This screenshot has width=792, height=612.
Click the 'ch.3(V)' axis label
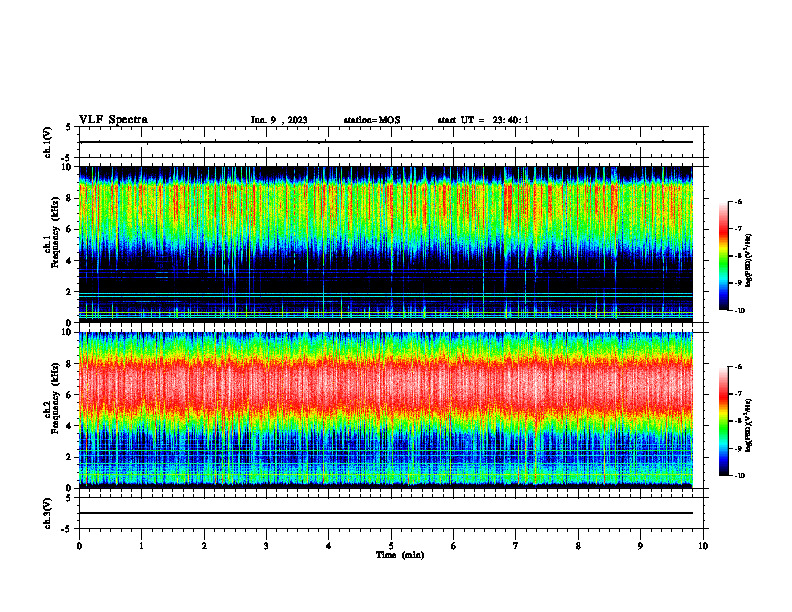coord(48,513)
